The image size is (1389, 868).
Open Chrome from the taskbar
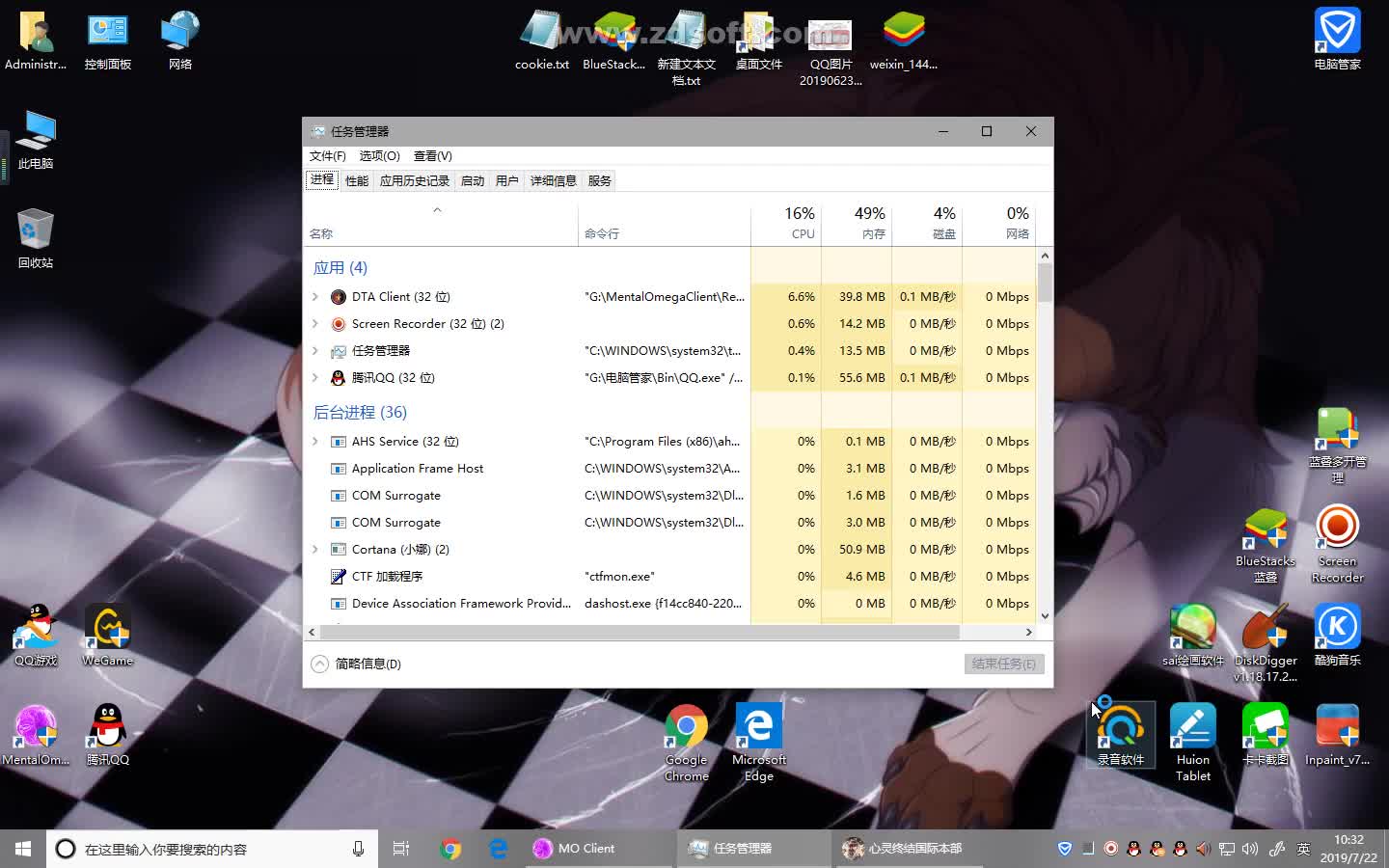tap(449, 849)
